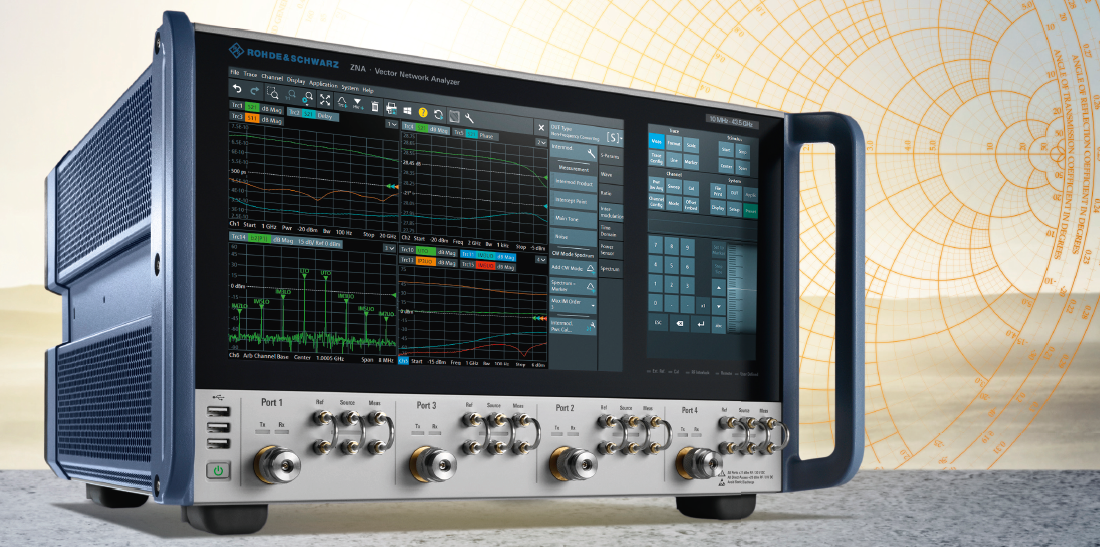Click the fullscreen expand arrows icon
The image size is (1100, 547).
click(x=325, y=100)
